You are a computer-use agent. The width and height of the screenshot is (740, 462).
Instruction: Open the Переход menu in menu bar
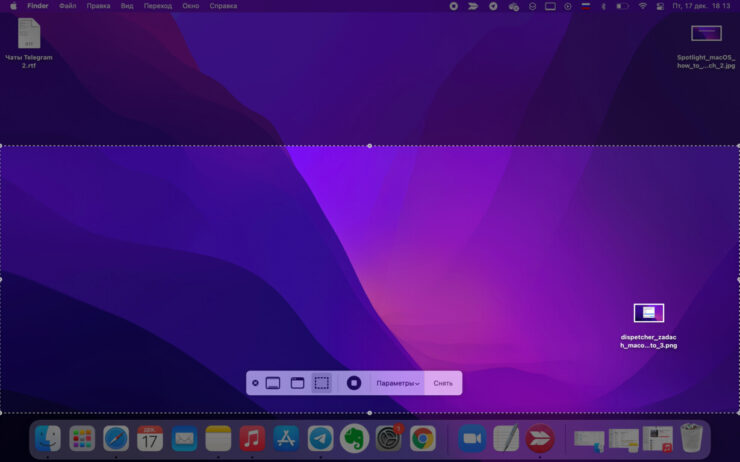point(157,6)
